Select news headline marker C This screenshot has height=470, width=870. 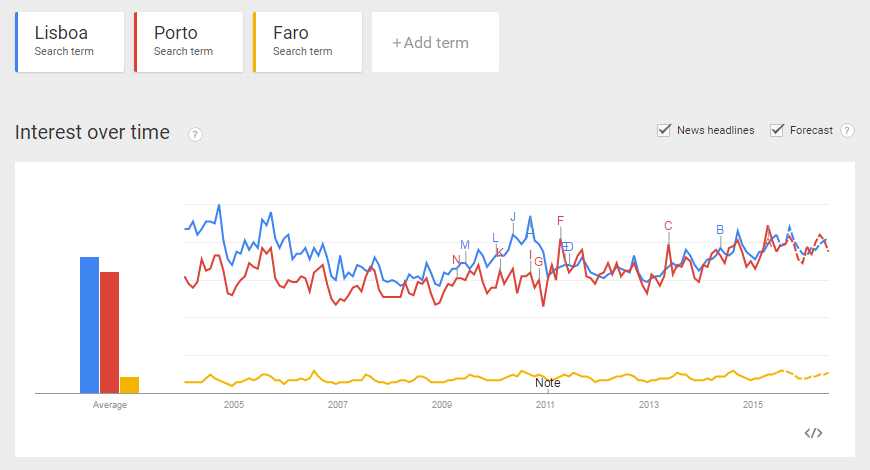pyautogui.click(x=668, y=226)
